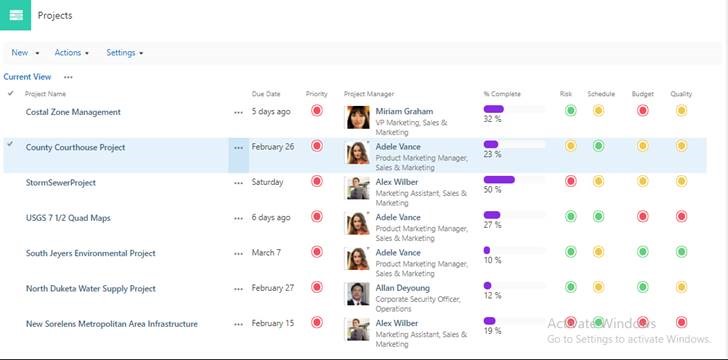Open the New dropdown menu
Viewport: 728px width, 360px height.
click(25, 53)
